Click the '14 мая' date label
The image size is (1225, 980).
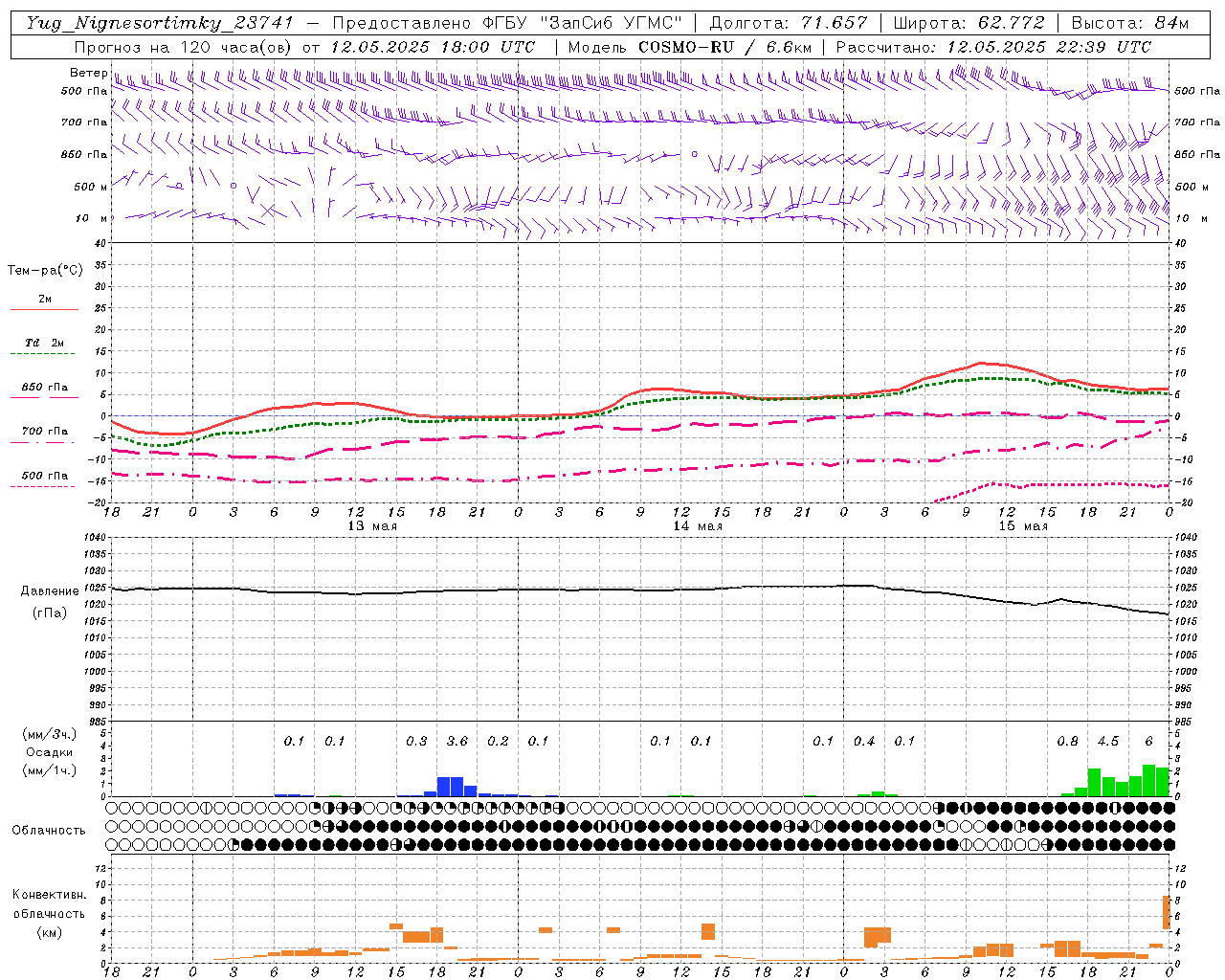tap(697, 526)
